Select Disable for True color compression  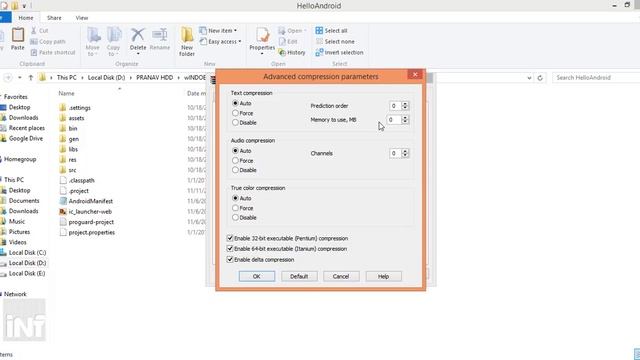tap(236, 218)
